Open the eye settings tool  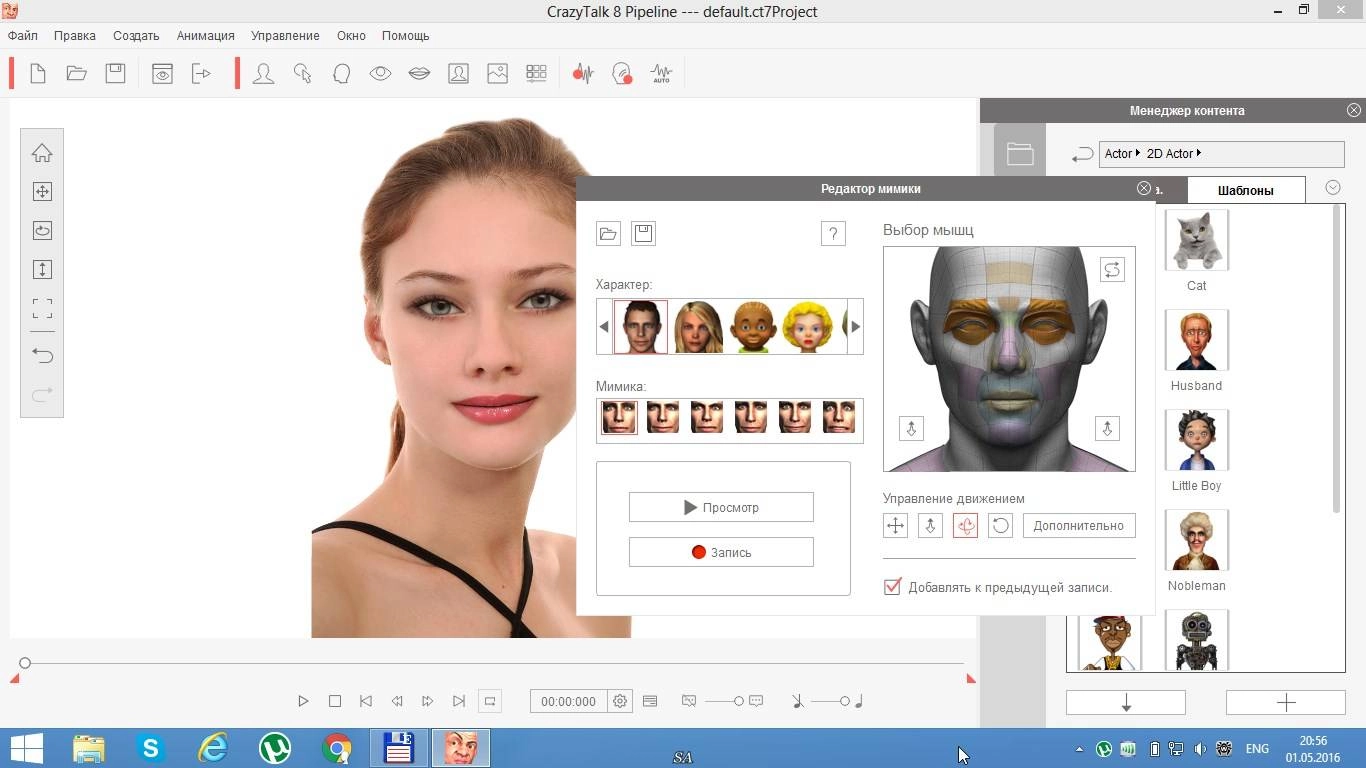[380, 73]
